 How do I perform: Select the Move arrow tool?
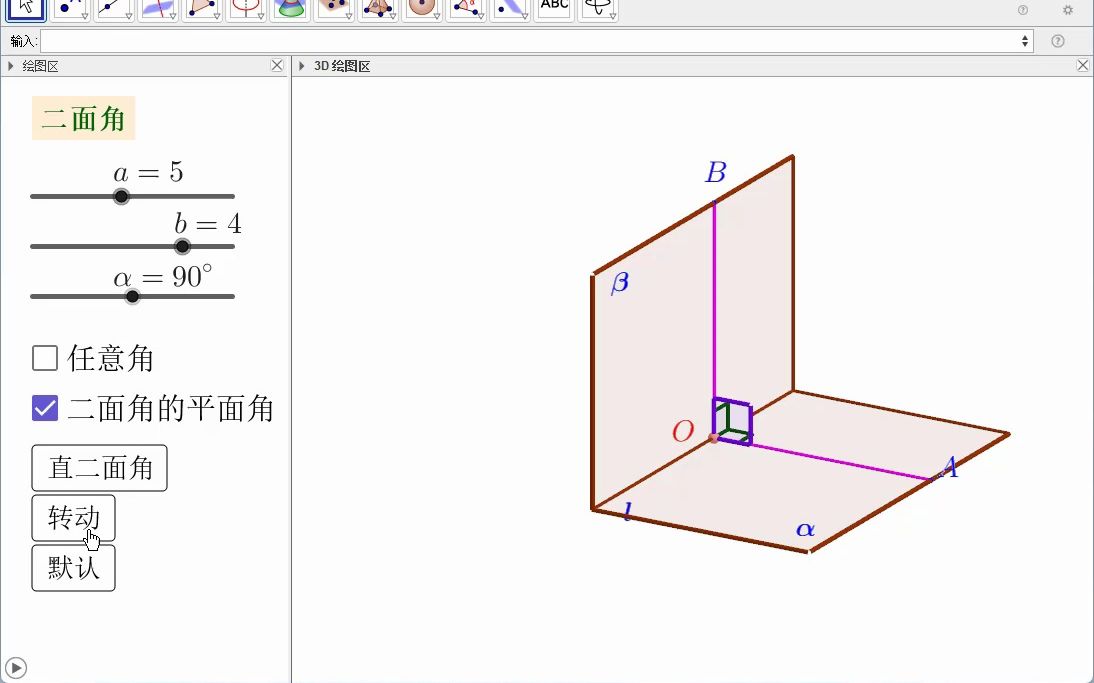26,8
